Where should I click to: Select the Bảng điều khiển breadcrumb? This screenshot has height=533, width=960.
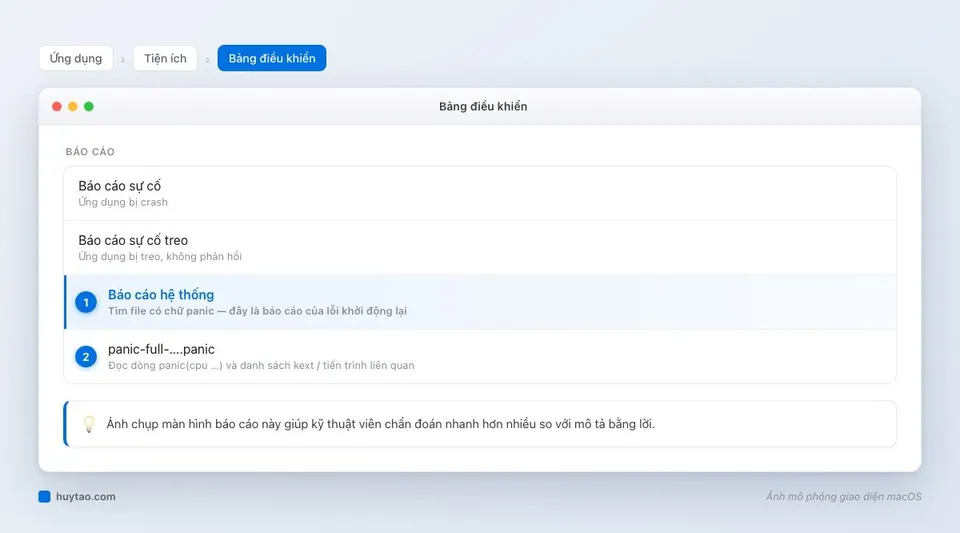pos(272,58)
